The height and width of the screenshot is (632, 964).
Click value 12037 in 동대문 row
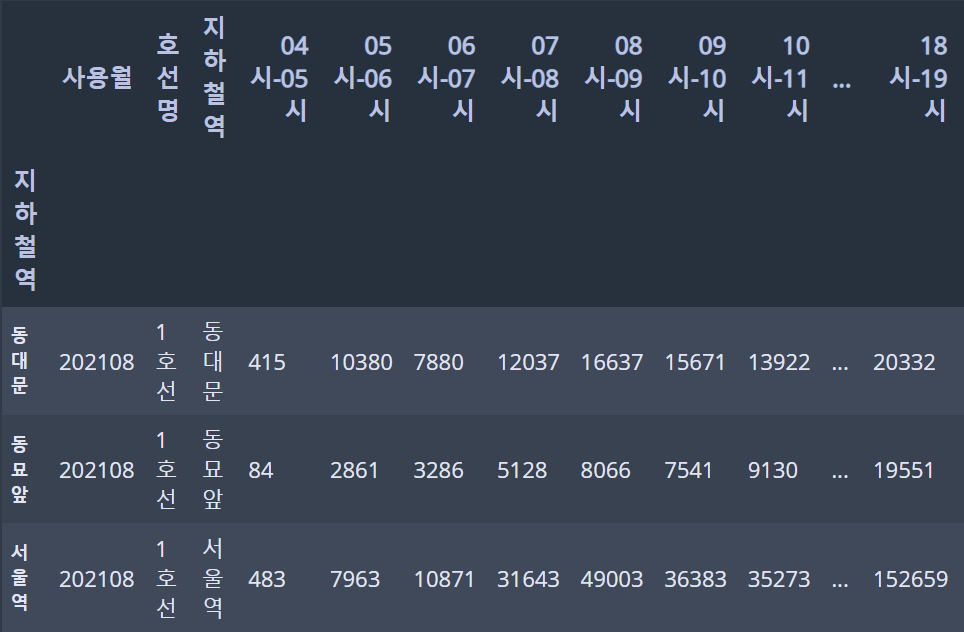click(x=528, y=362)
